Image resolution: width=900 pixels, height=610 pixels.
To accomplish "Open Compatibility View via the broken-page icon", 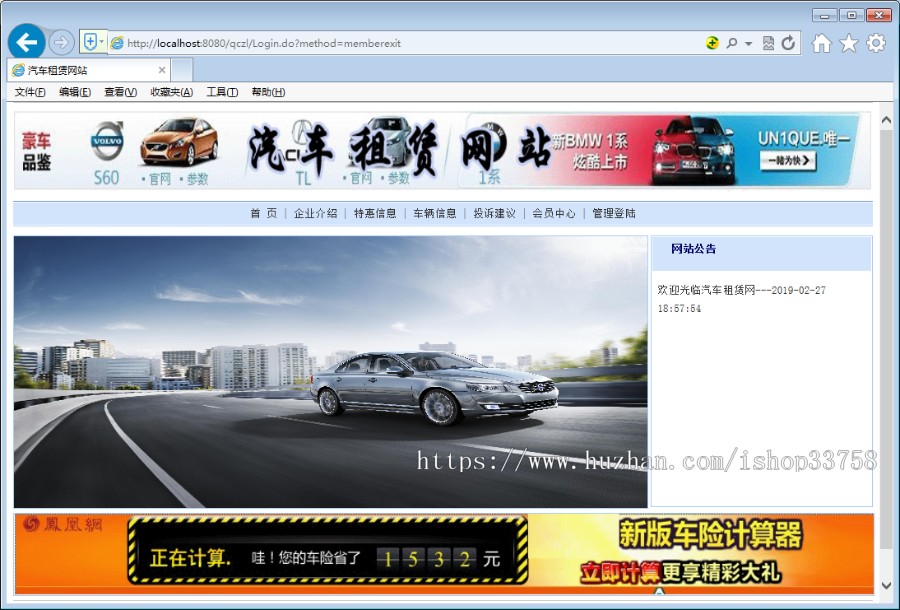I will pyautogui.click(x=768, y=43).
